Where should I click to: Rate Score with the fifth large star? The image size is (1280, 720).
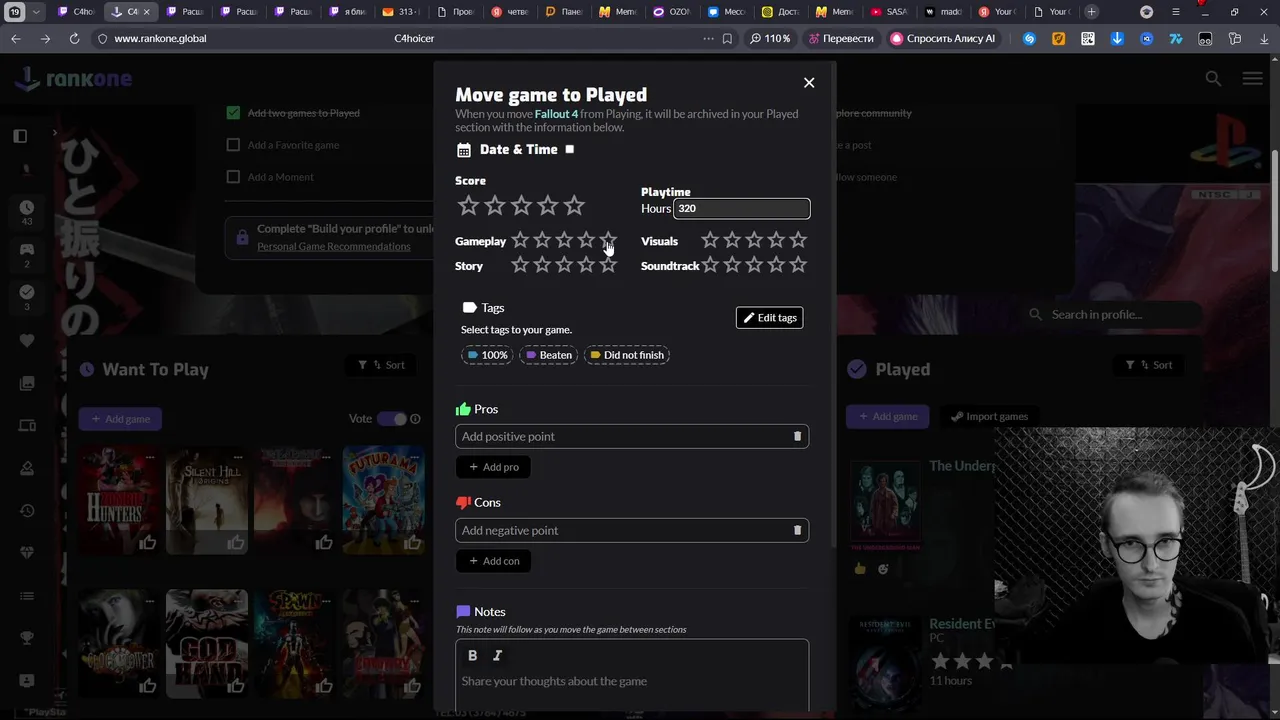[574, 205]
